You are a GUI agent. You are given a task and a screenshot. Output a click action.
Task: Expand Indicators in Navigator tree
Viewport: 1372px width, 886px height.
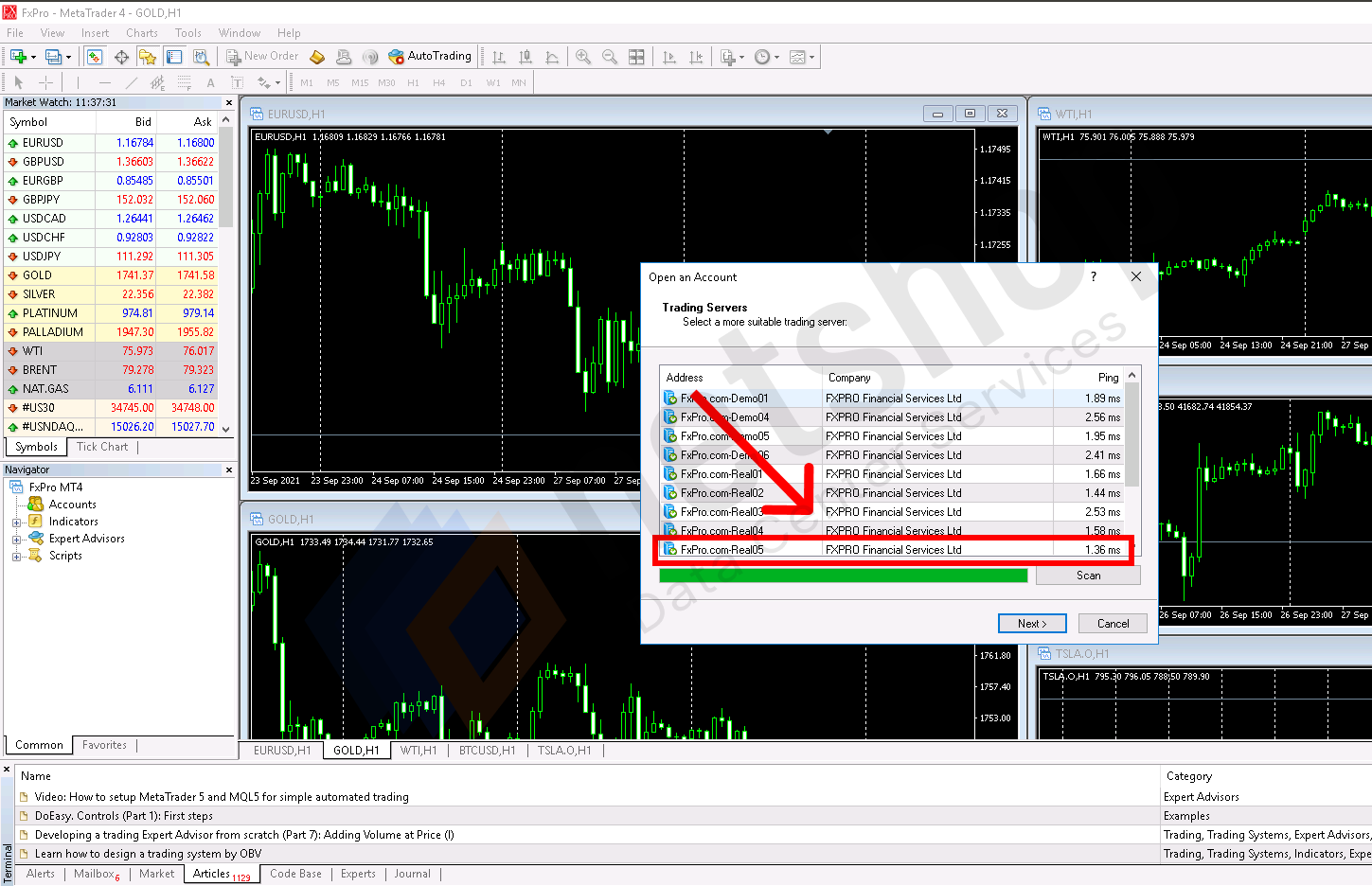[x=16, y=523]
